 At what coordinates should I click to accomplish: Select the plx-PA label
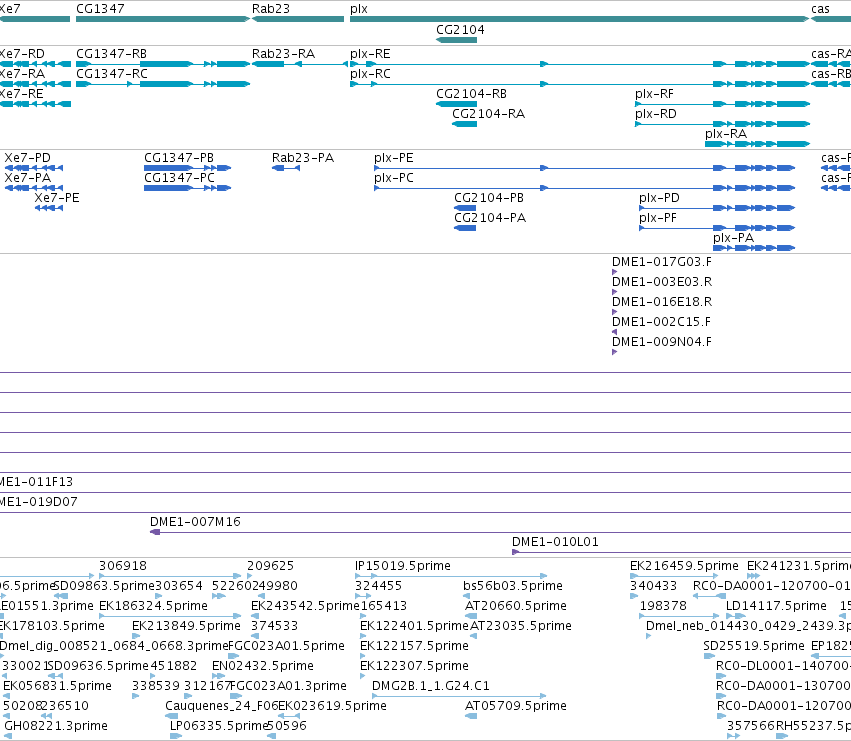tap(734, 238)
